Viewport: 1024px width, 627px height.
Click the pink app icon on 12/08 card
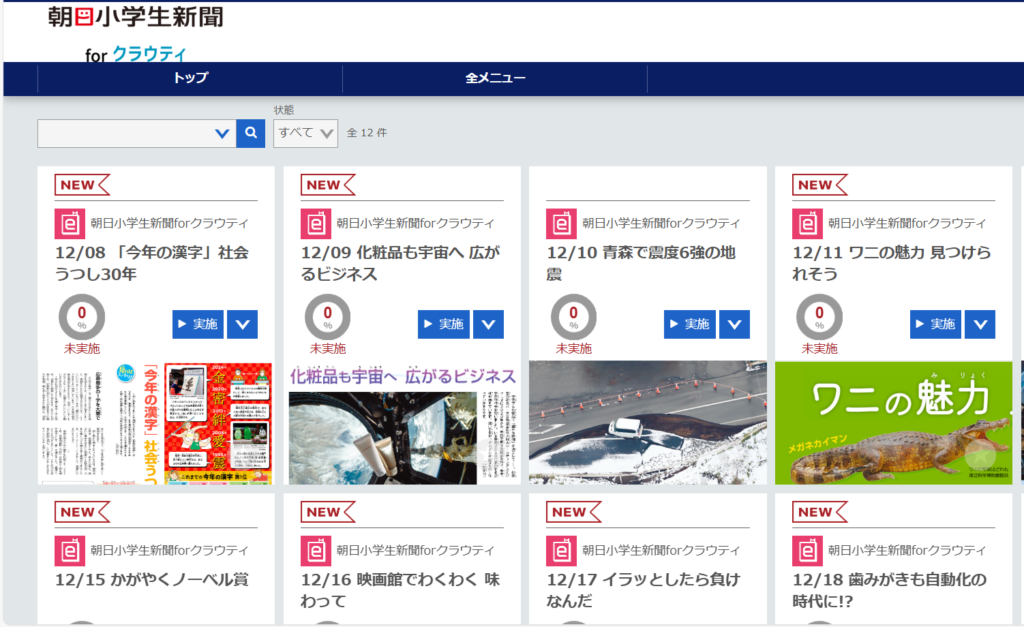point(69,223)
